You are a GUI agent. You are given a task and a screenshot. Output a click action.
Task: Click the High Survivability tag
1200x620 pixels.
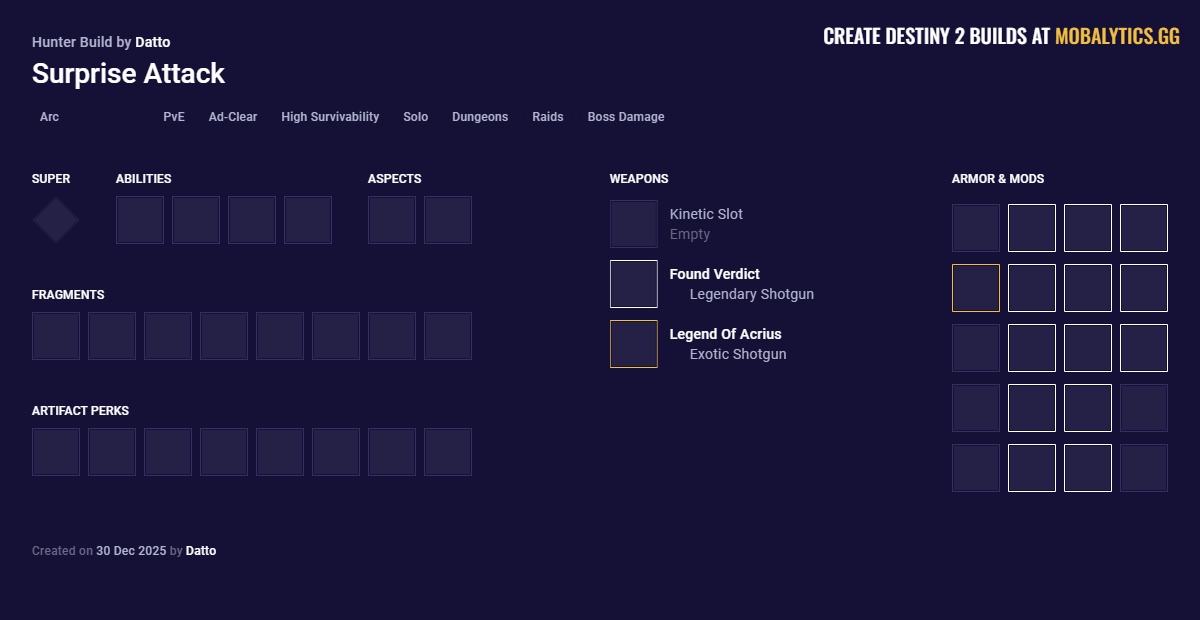[x=330, y=117]
